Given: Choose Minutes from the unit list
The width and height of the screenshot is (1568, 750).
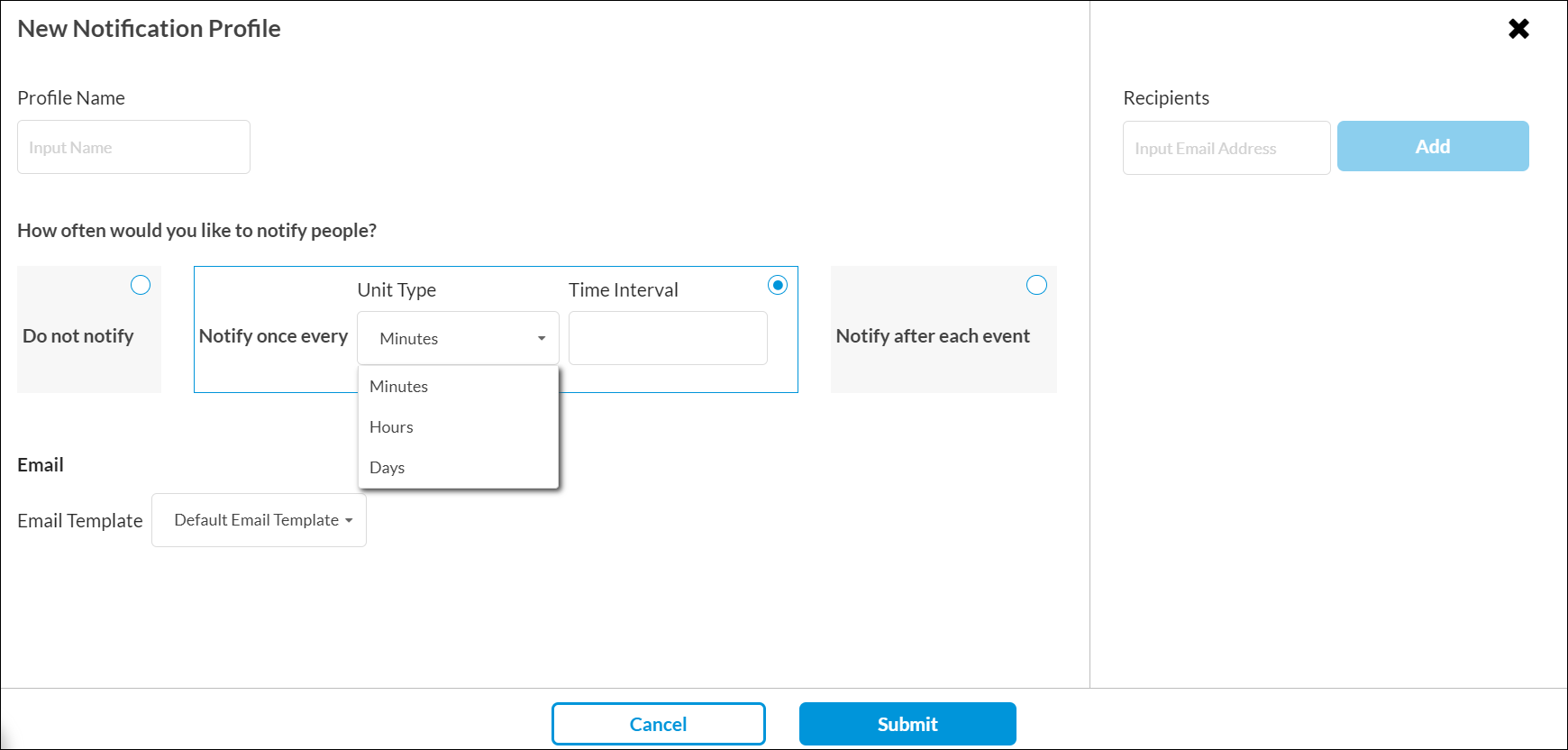Looking at the screenshot, I should click(399, 387).
